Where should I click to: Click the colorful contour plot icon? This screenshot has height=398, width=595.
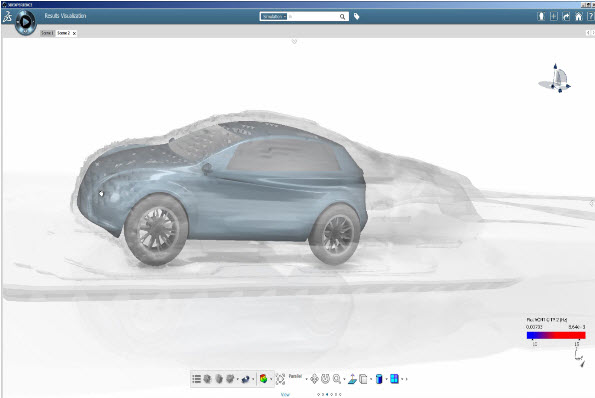[264, 379]
